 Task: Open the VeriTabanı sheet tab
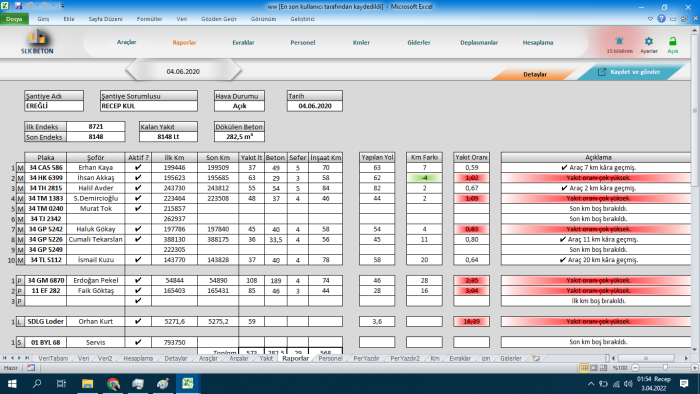point(53,358)
